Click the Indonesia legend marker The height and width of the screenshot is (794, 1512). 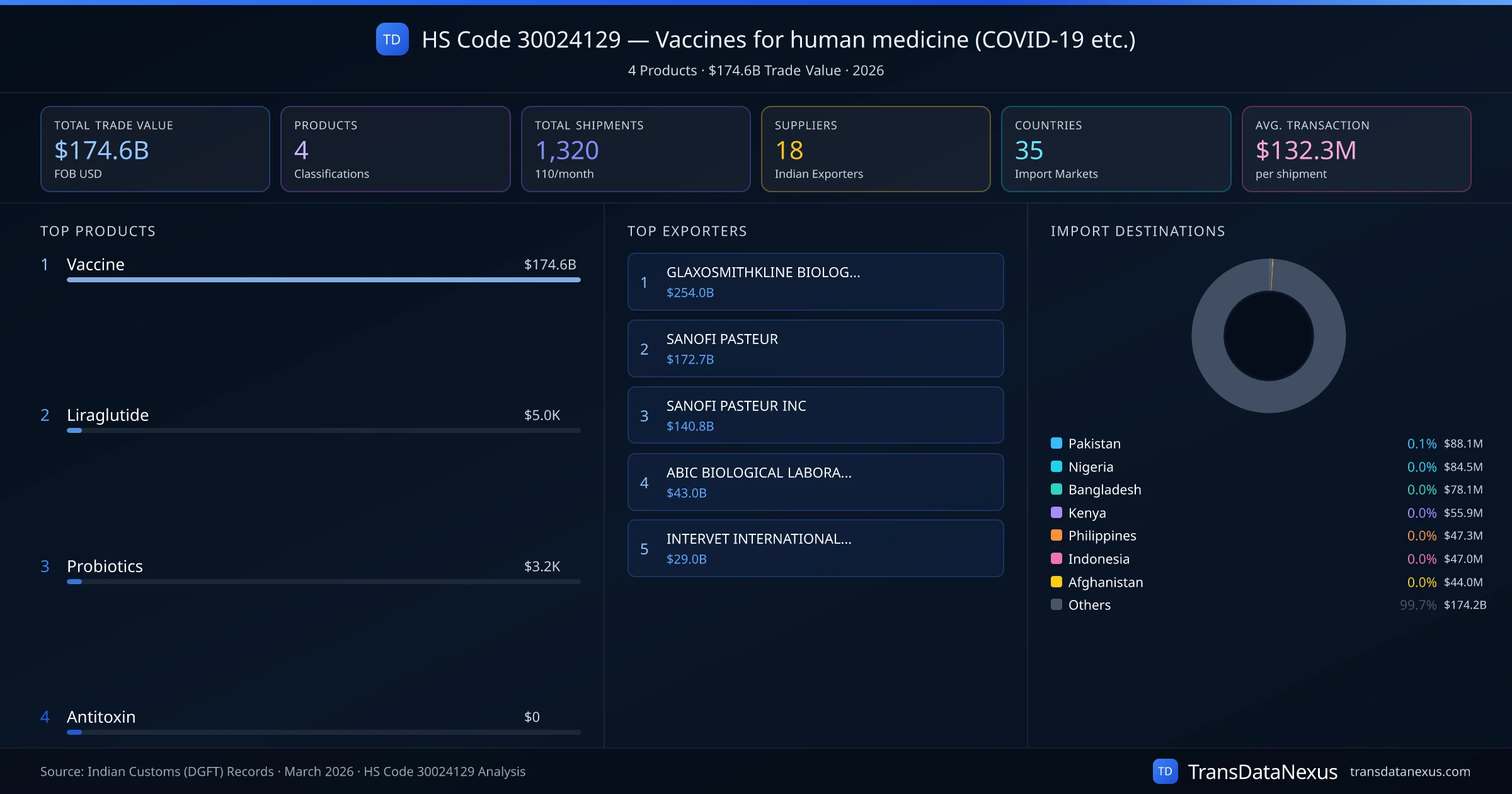point(1056,559)
